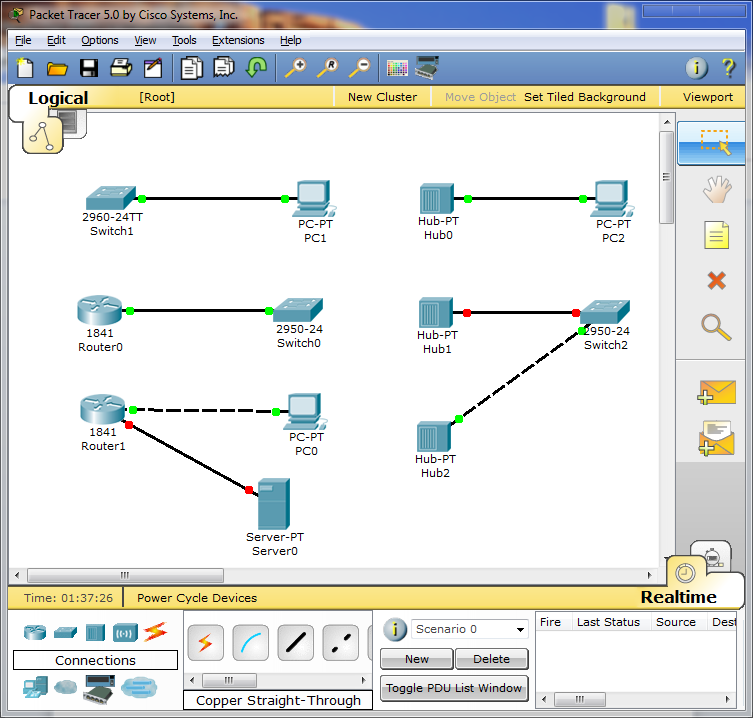Click the scenario info icon
The image size is (753, 718).
click(395, 629)
